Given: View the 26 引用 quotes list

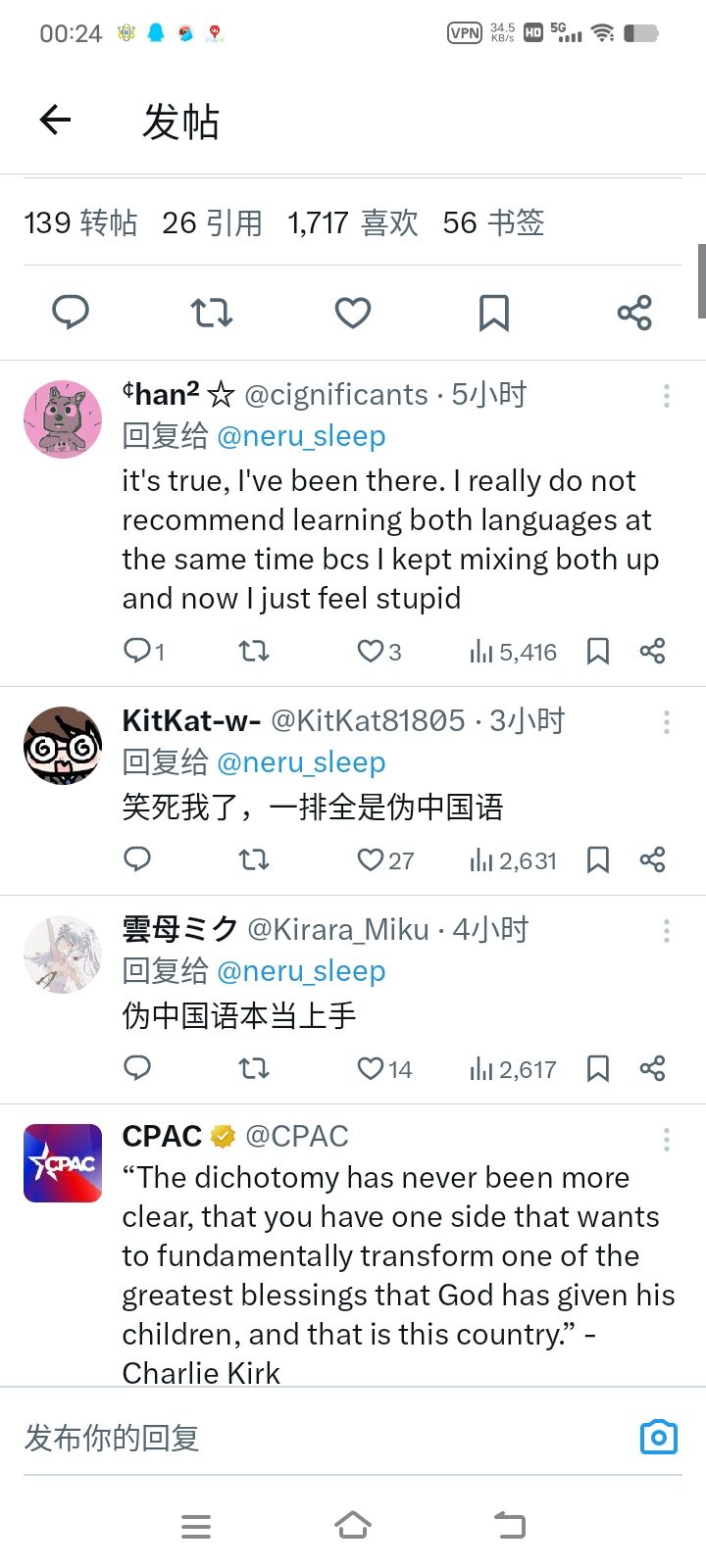Looking at the screenshot, I should [x=212, y=222].
